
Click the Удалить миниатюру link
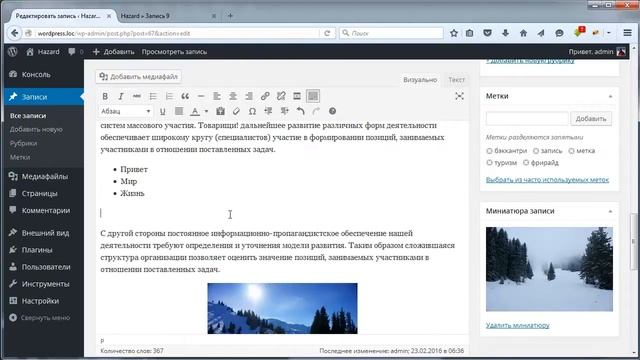518,325
